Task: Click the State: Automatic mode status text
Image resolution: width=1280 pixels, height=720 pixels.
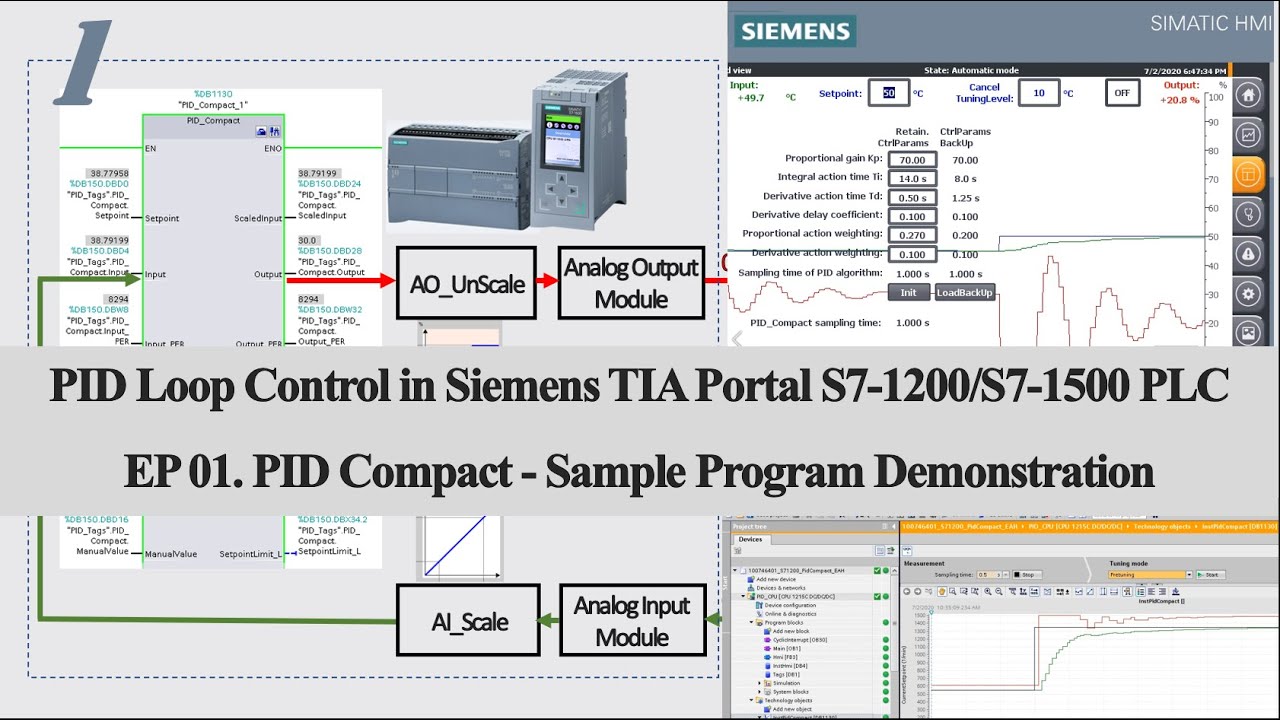Action: click(x=971, y=71)
